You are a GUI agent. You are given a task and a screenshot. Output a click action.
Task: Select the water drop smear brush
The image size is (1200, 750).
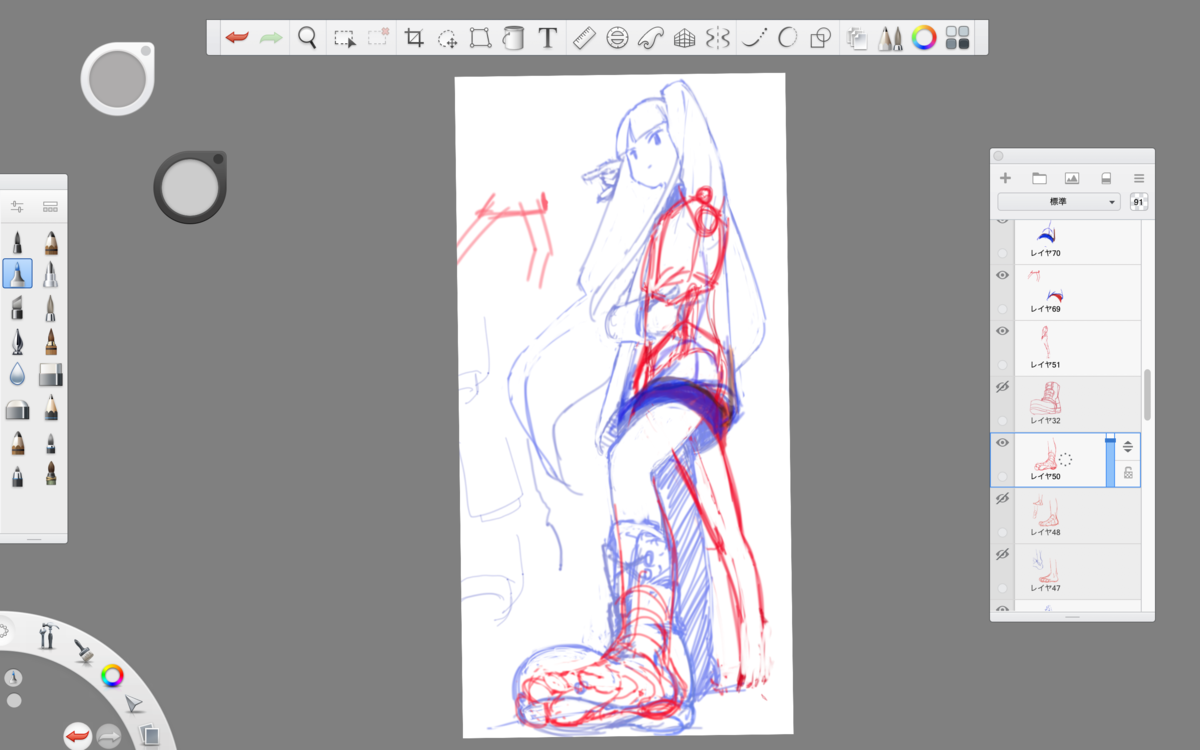tap(17, 374)
